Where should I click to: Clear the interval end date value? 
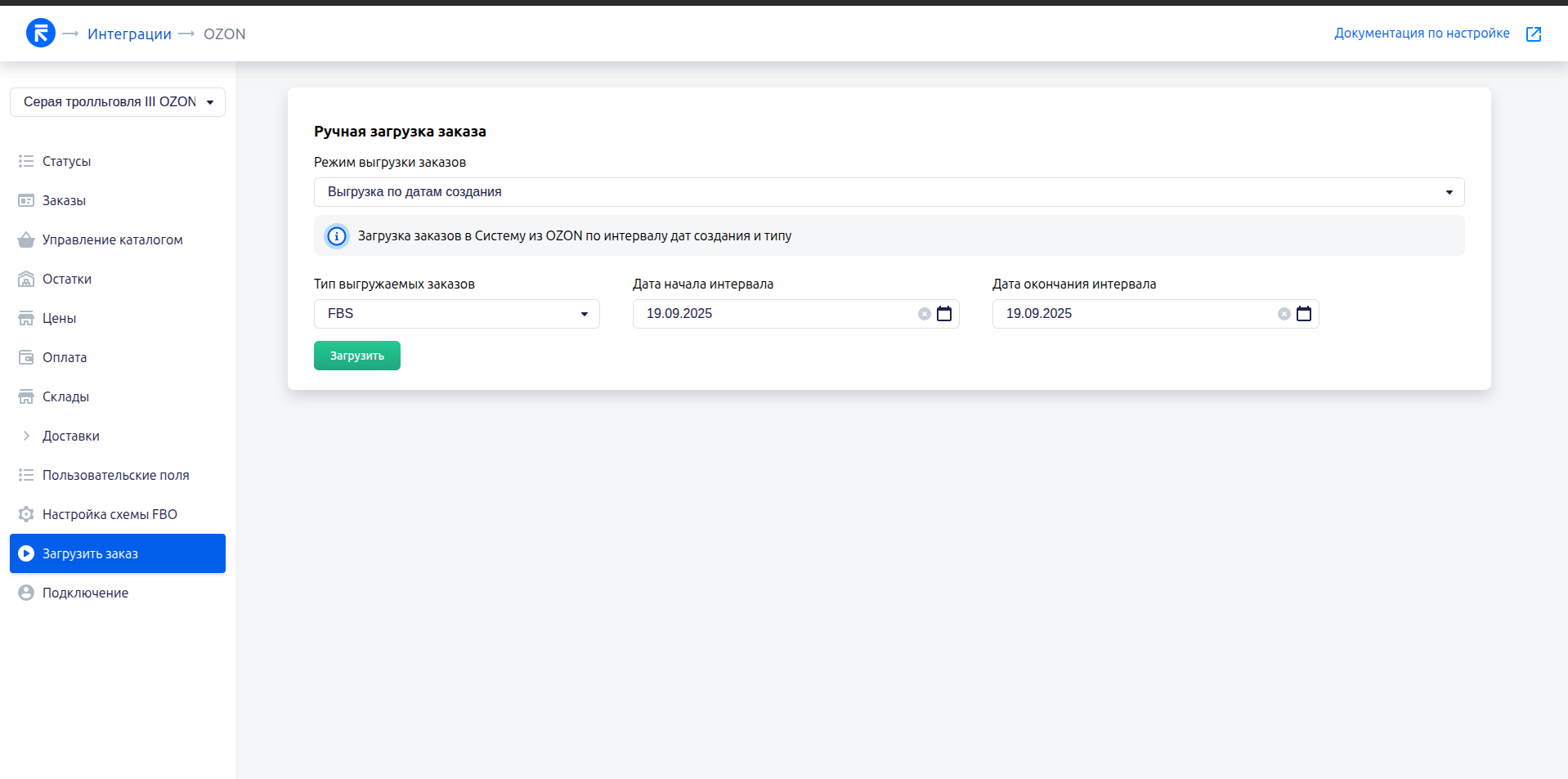1284,314
